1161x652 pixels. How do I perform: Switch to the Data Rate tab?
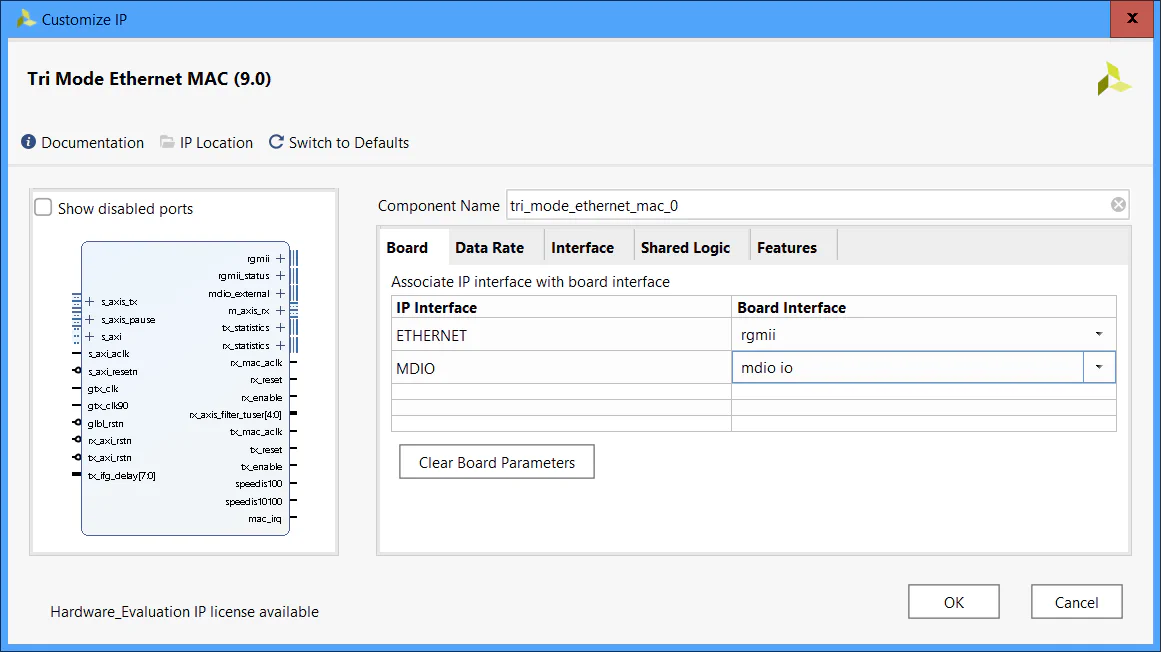coord(489,247)
